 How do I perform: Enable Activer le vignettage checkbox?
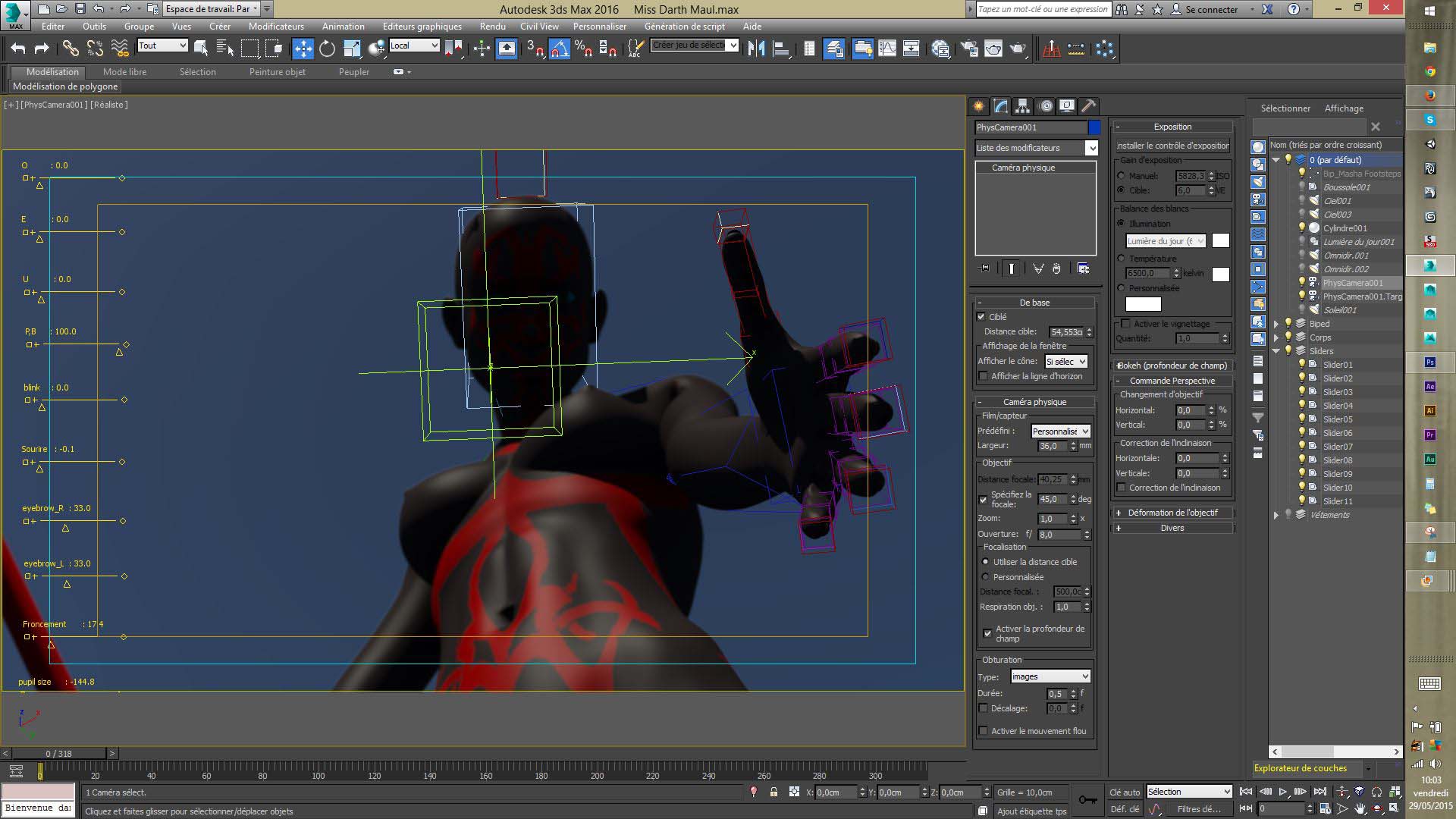pos(1126,324)
